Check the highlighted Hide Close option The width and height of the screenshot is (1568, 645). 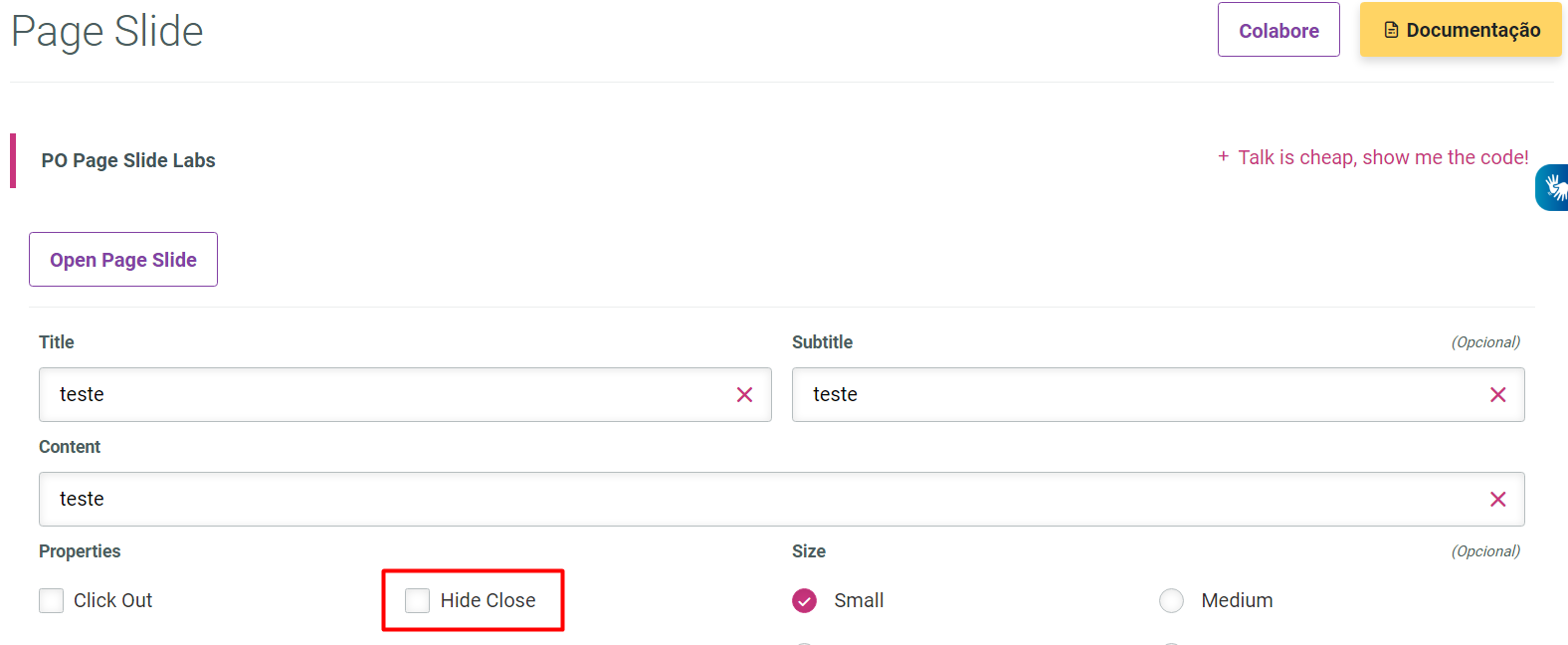(x=417, y=600)
